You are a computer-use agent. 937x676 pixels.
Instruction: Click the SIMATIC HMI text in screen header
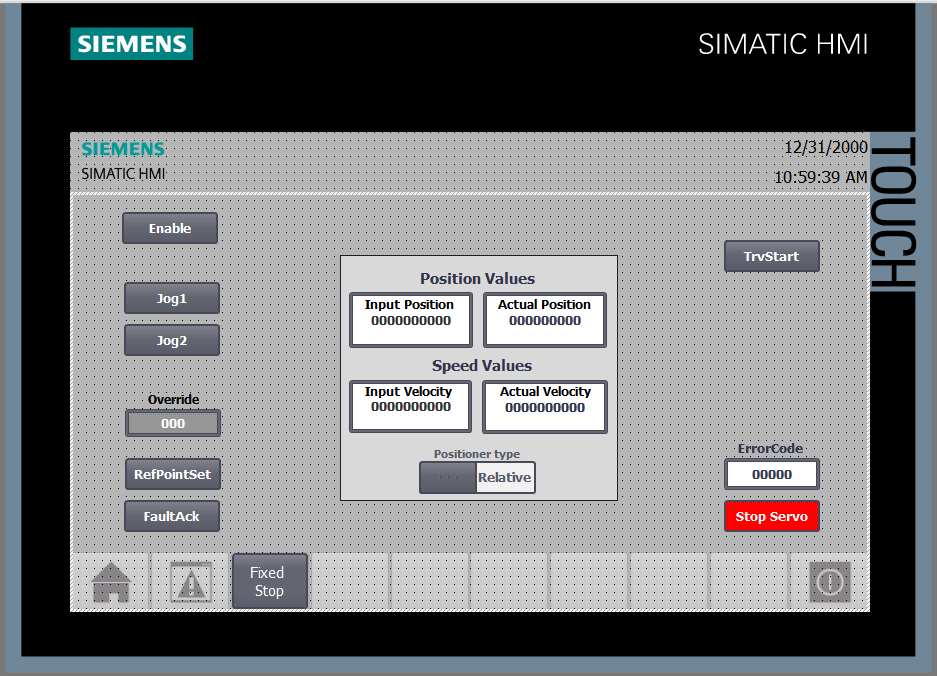(x=123, y=174)
